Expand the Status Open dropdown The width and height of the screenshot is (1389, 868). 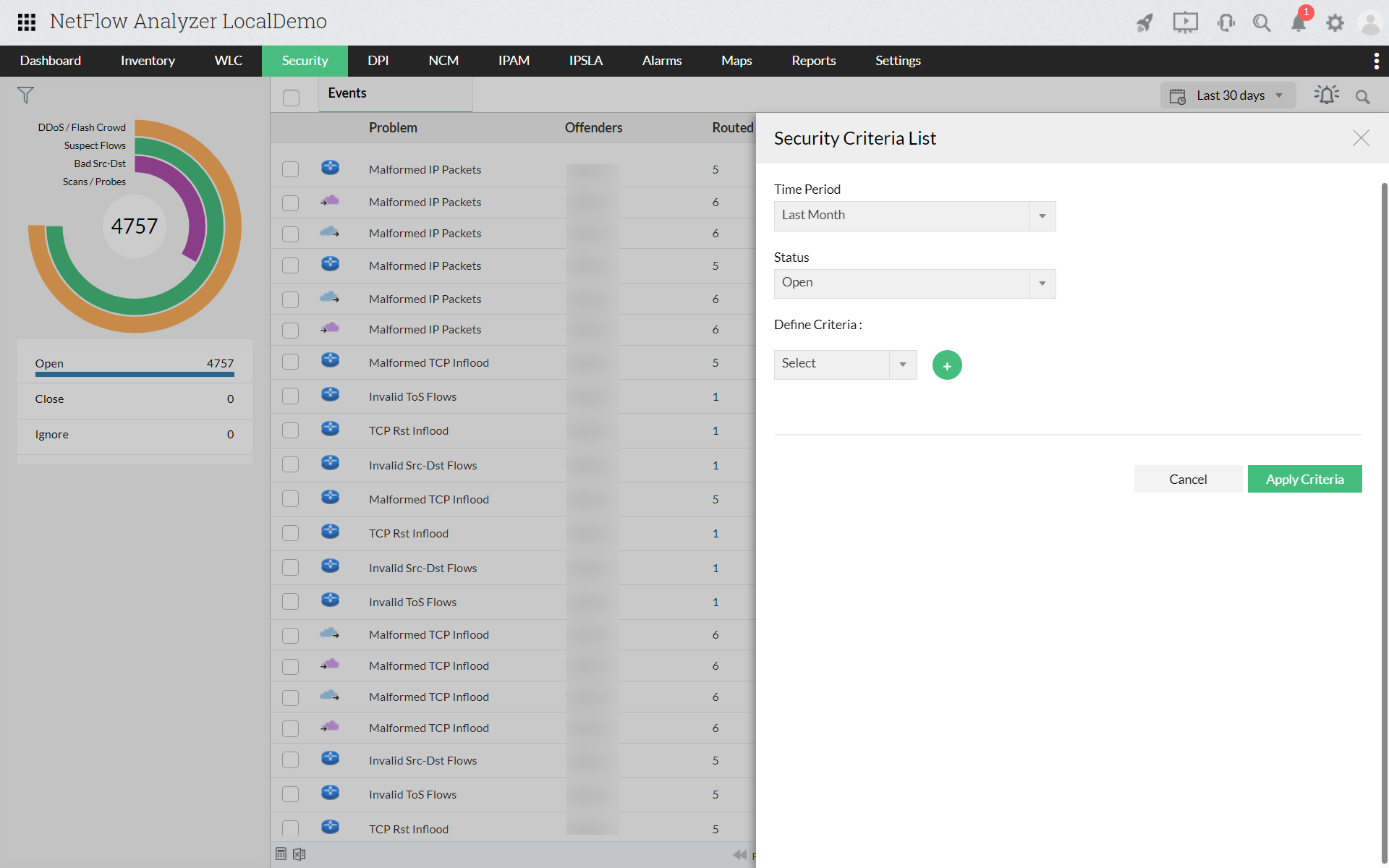[914, 284]
